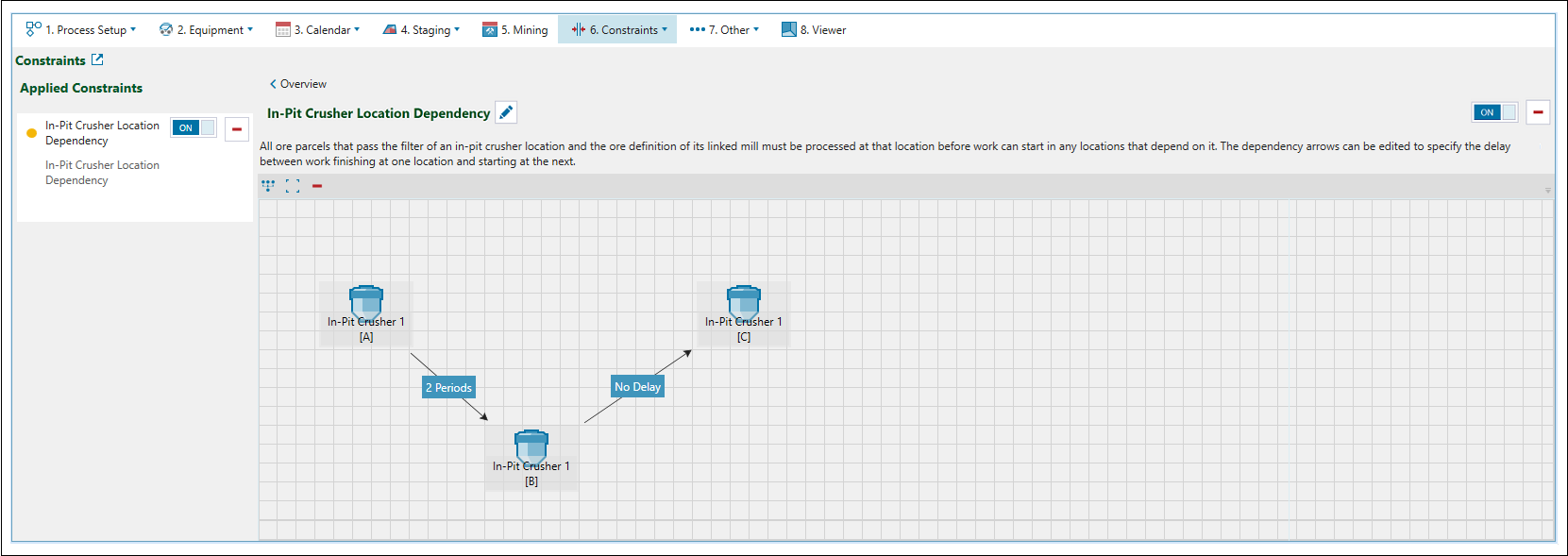
Task: Open the Process Setup dropdown tab
Action: point(81,29)
